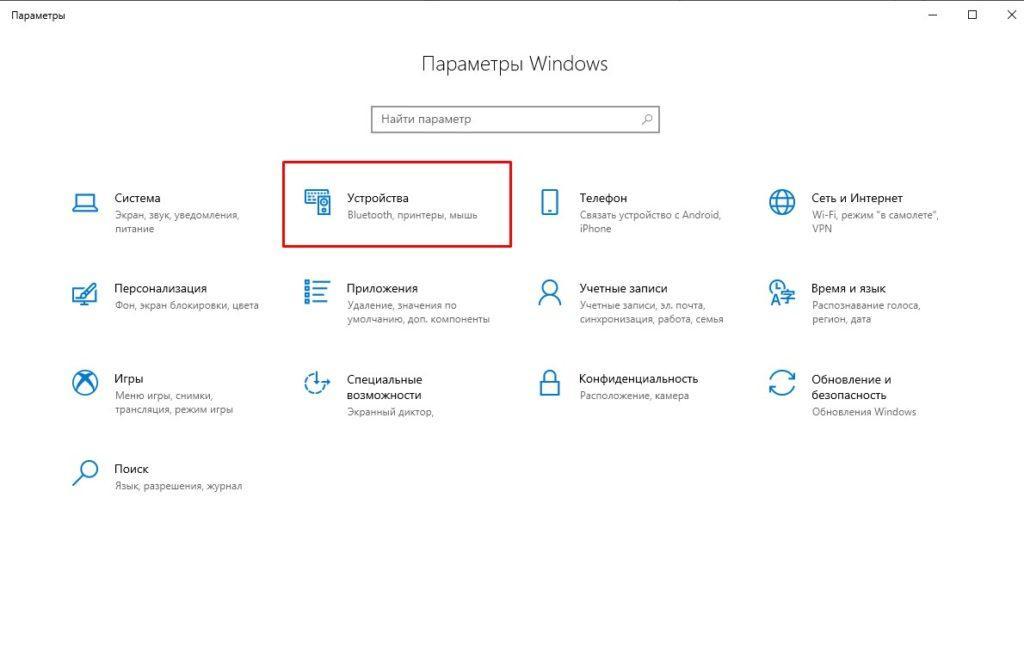Image resolution: width=1024 pixels, height=651 pixels.
Task: Click 'Экранный диктор,' description
Action: 391,413
